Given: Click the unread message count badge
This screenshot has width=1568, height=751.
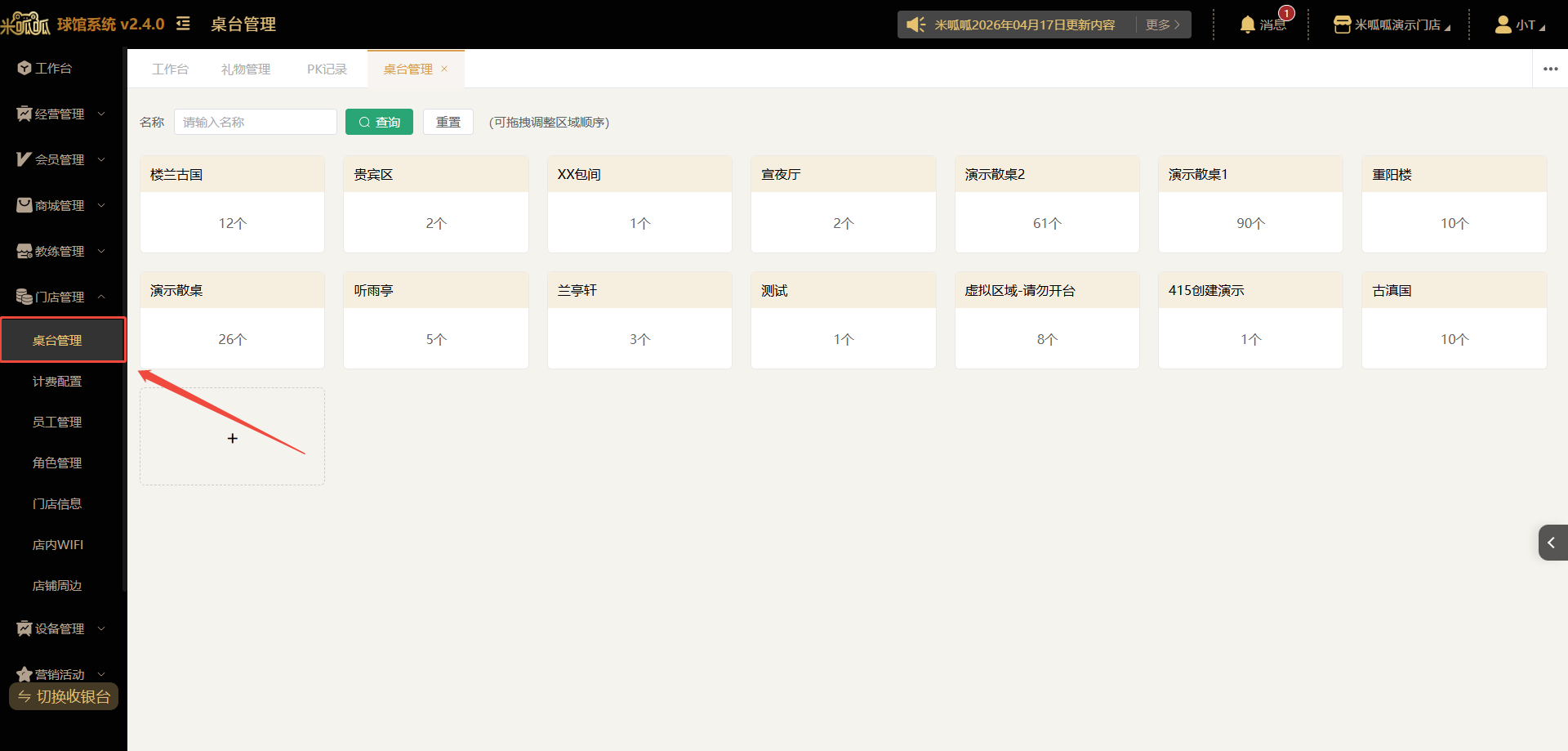Looking at the screenshot, I should [1287, 13].
